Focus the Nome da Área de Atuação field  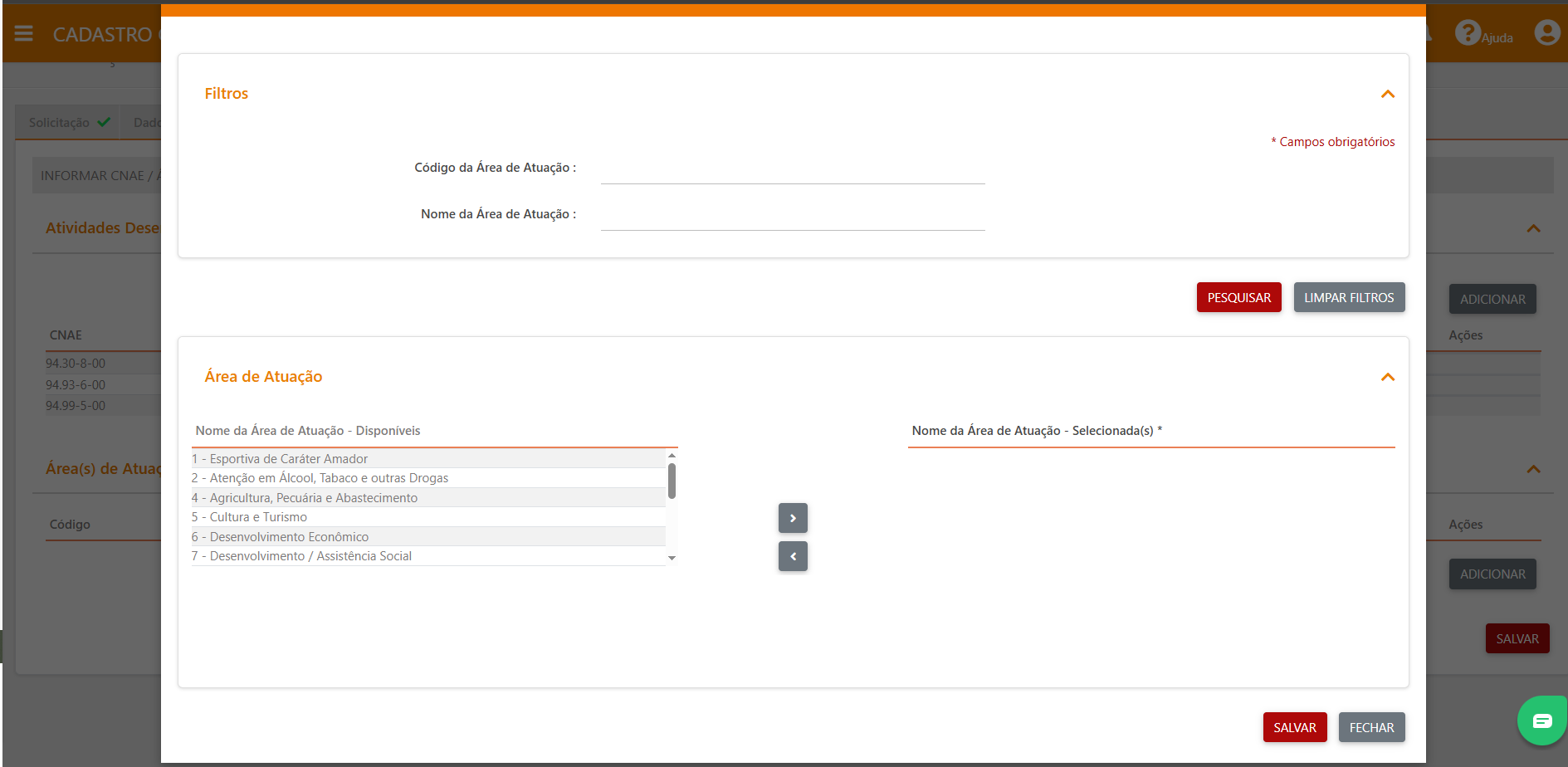pyautogui.click(x=792, y=216)
